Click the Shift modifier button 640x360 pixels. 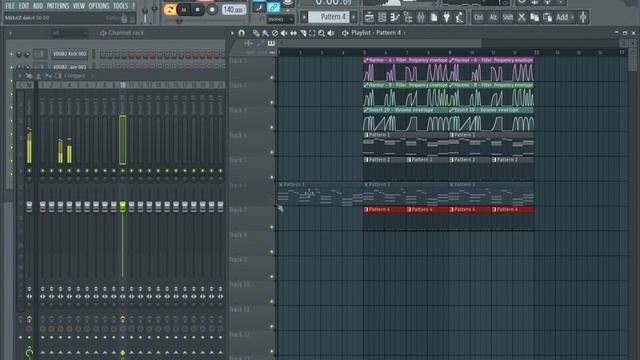(507, 17)
